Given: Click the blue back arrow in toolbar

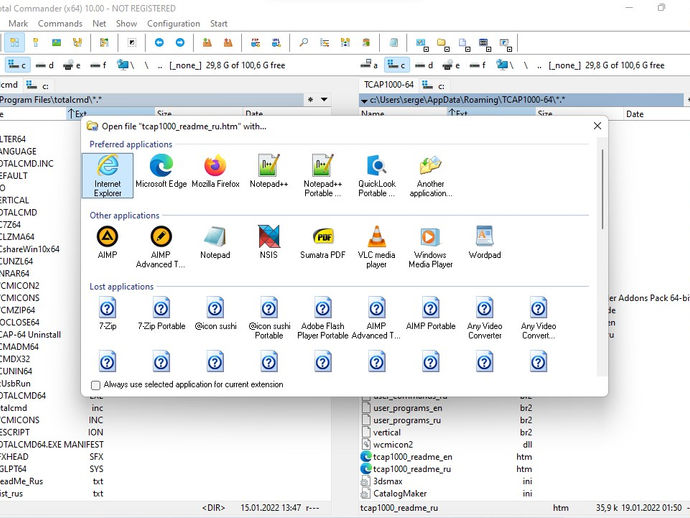Looking at the screenshot, I should point(159,43).
